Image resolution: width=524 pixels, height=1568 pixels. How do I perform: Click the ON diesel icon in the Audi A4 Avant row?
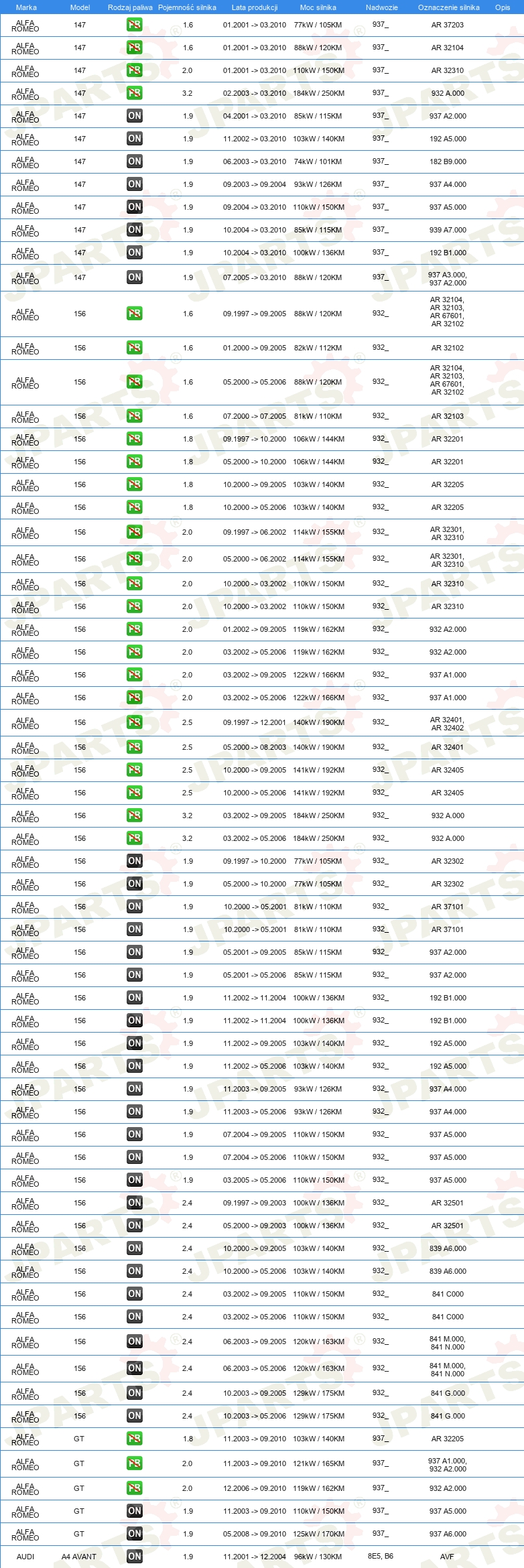(135, 1557)
